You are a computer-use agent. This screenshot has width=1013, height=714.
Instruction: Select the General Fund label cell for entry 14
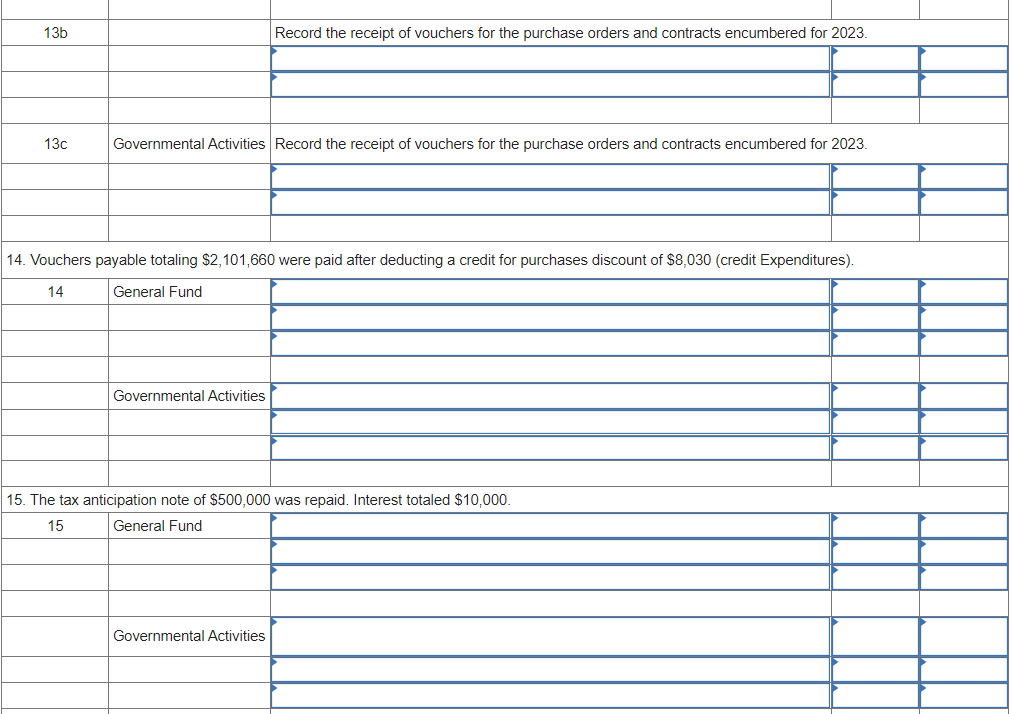click(156, 291)
